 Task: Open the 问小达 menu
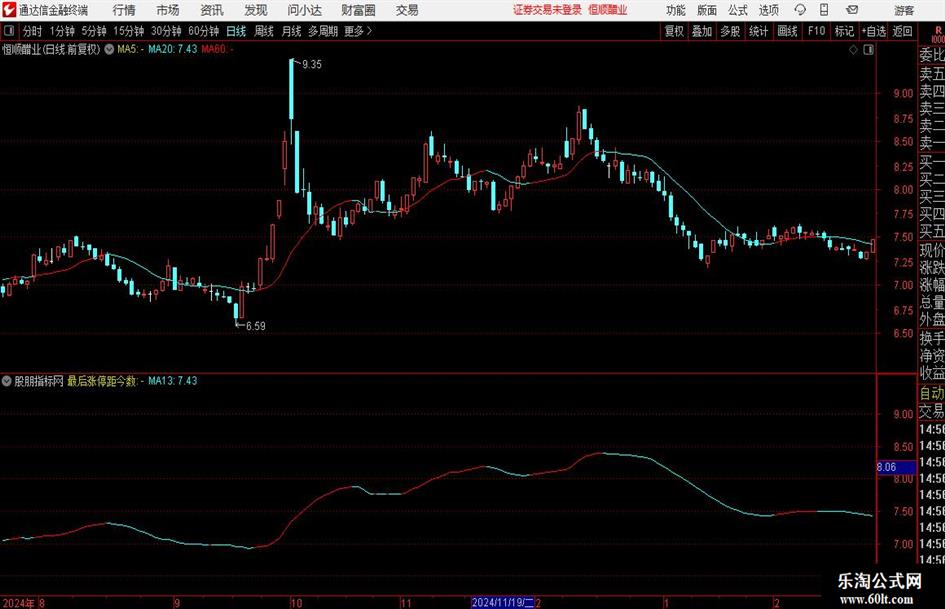[304, 10]
